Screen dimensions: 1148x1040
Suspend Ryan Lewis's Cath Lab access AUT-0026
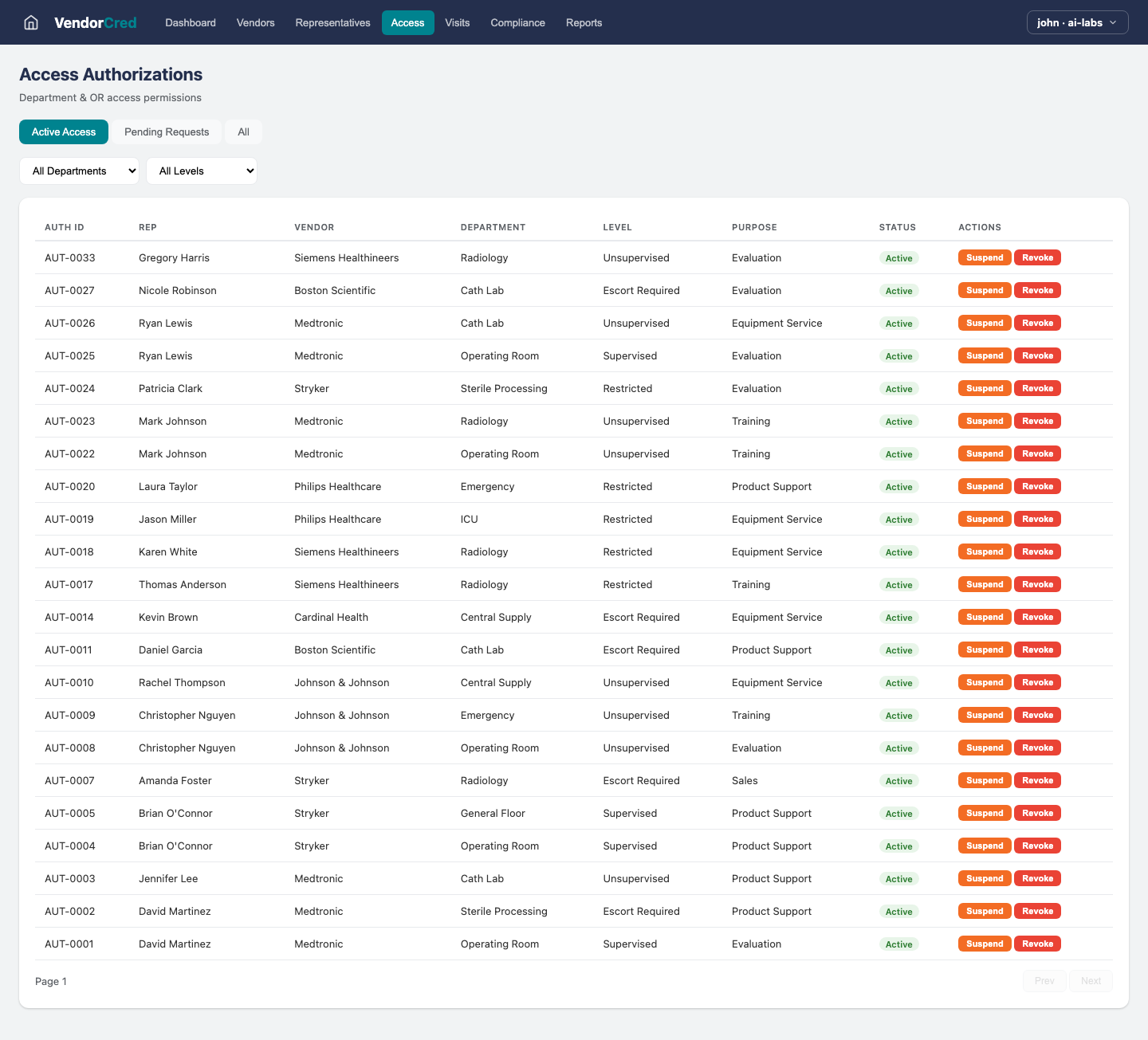(984, 323)
